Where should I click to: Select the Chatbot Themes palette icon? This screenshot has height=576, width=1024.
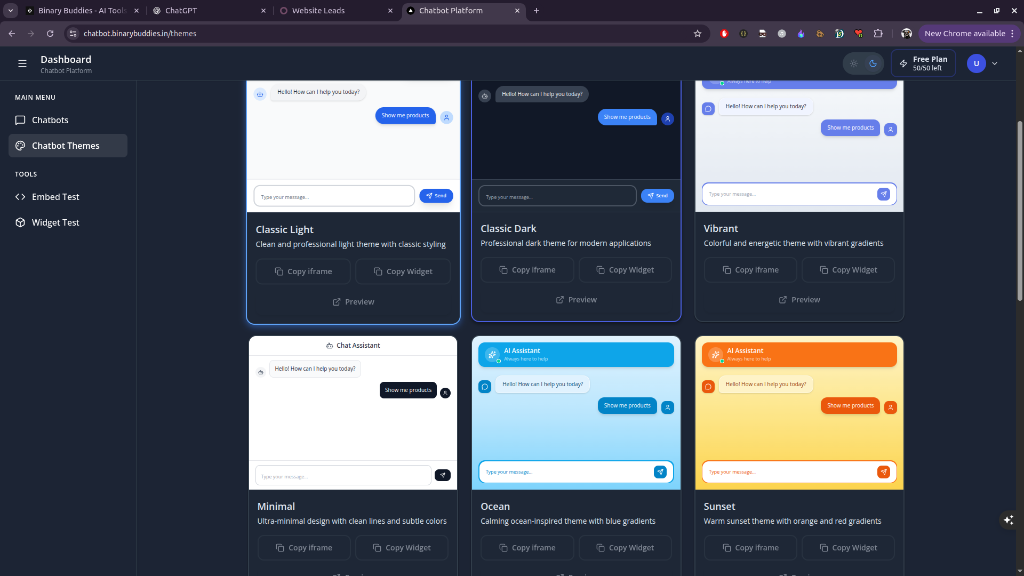22,145
